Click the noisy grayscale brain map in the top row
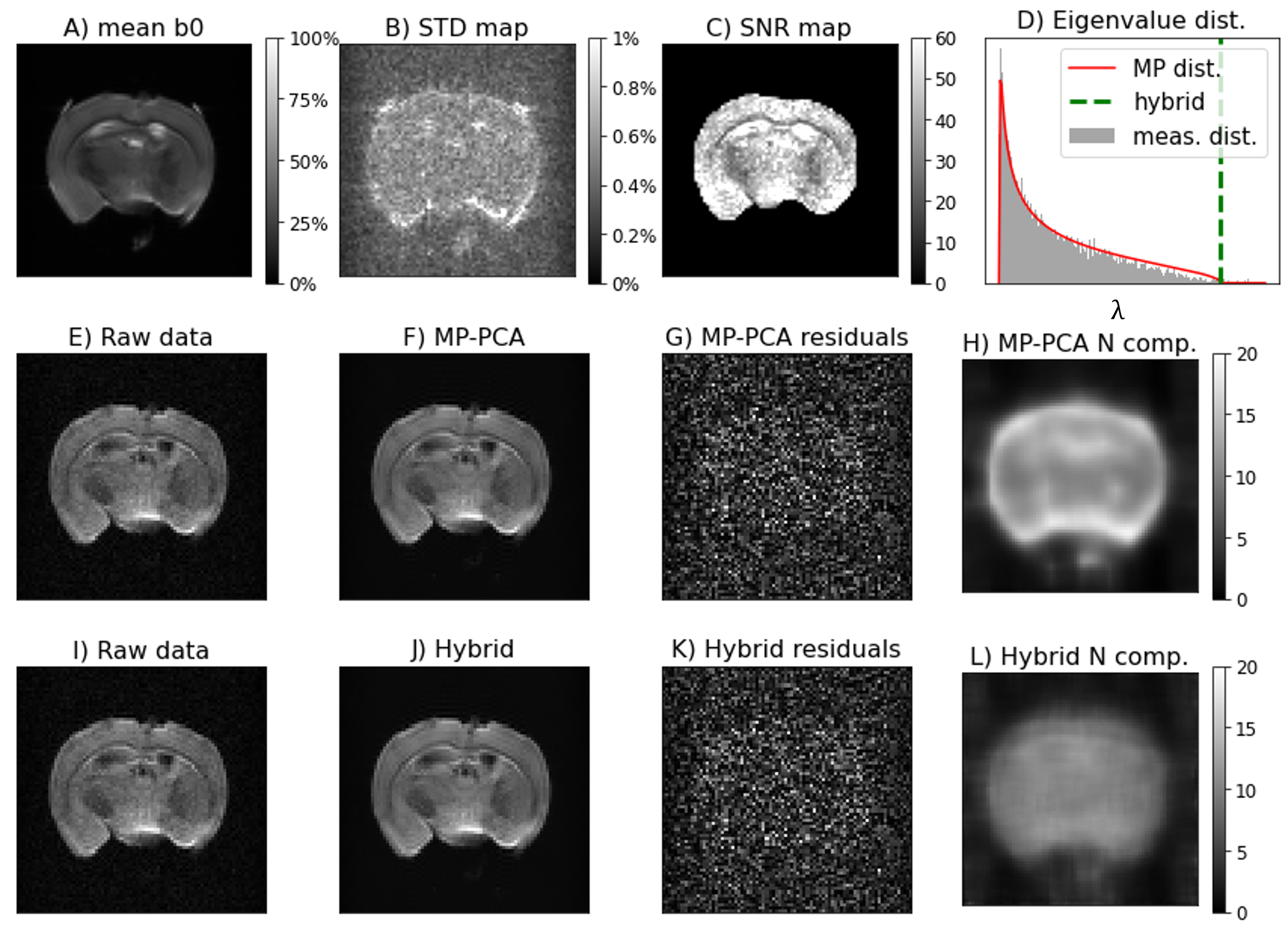 [x=457, y=160]
